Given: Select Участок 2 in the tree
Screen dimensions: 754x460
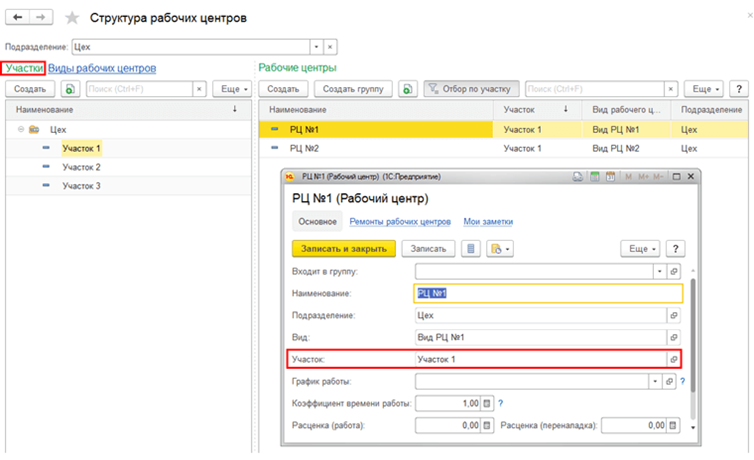Looking at the screenshot, I should point(81,167).
